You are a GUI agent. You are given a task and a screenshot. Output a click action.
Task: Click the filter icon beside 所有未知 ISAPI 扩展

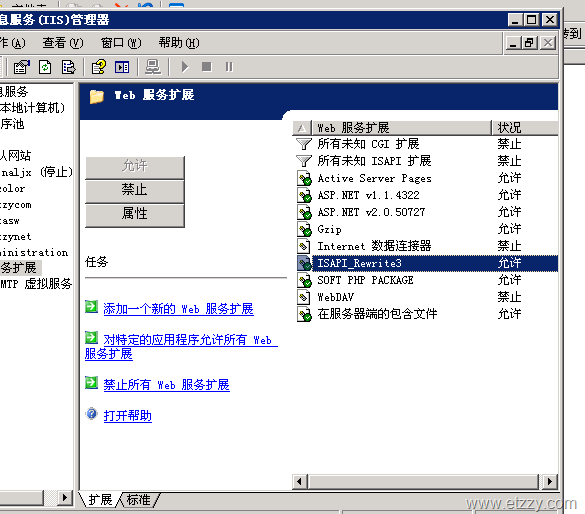click(x=304, y=161)
